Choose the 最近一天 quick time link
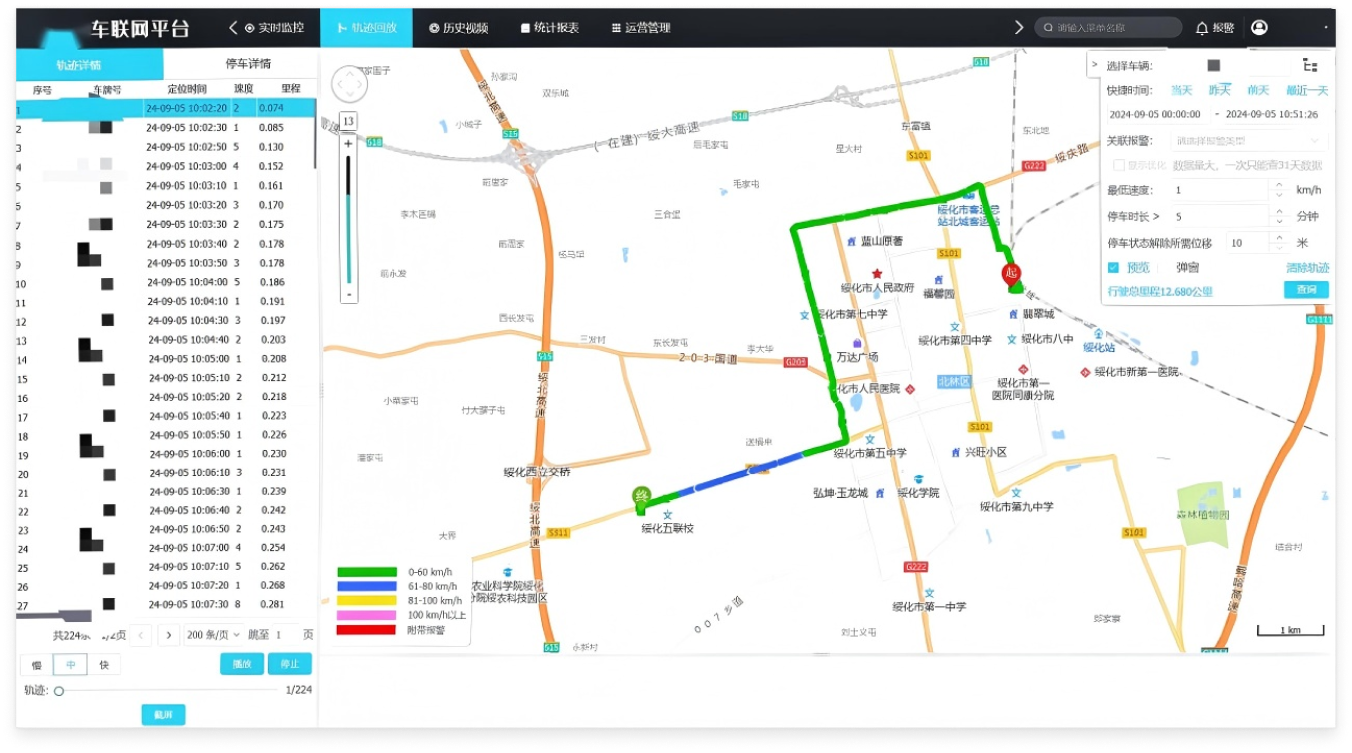The width and height of the screenshot is (1352, 753). (1307, 90)
